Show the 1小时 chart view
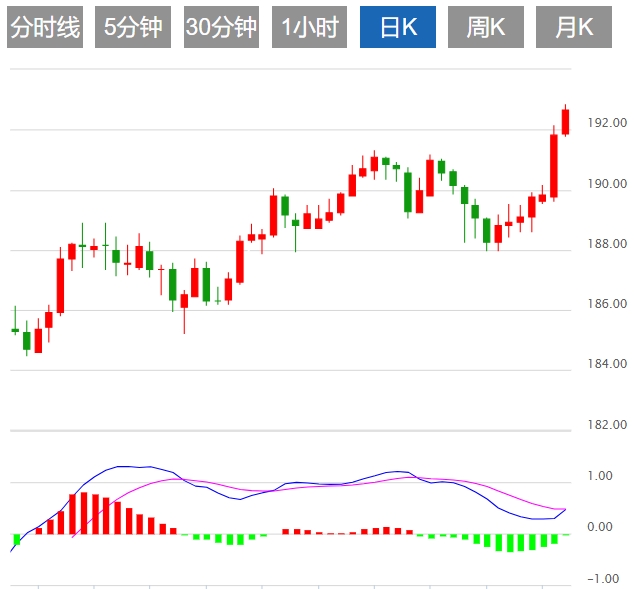634x589 pixels. [x=309, y=27]
